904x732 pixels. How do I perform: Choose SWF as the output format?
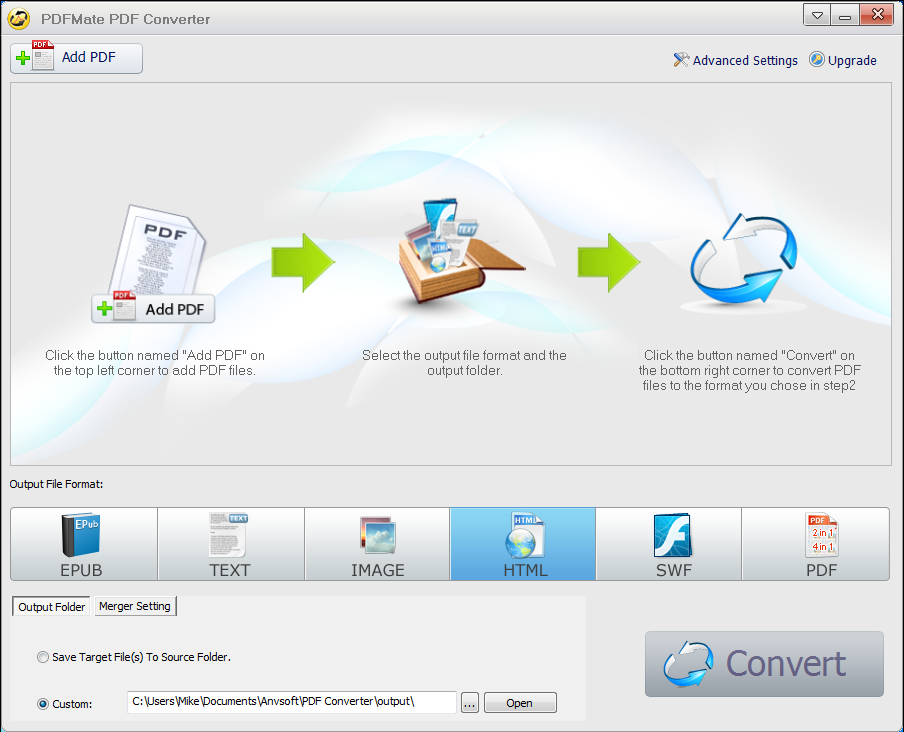tap(668, 544)
